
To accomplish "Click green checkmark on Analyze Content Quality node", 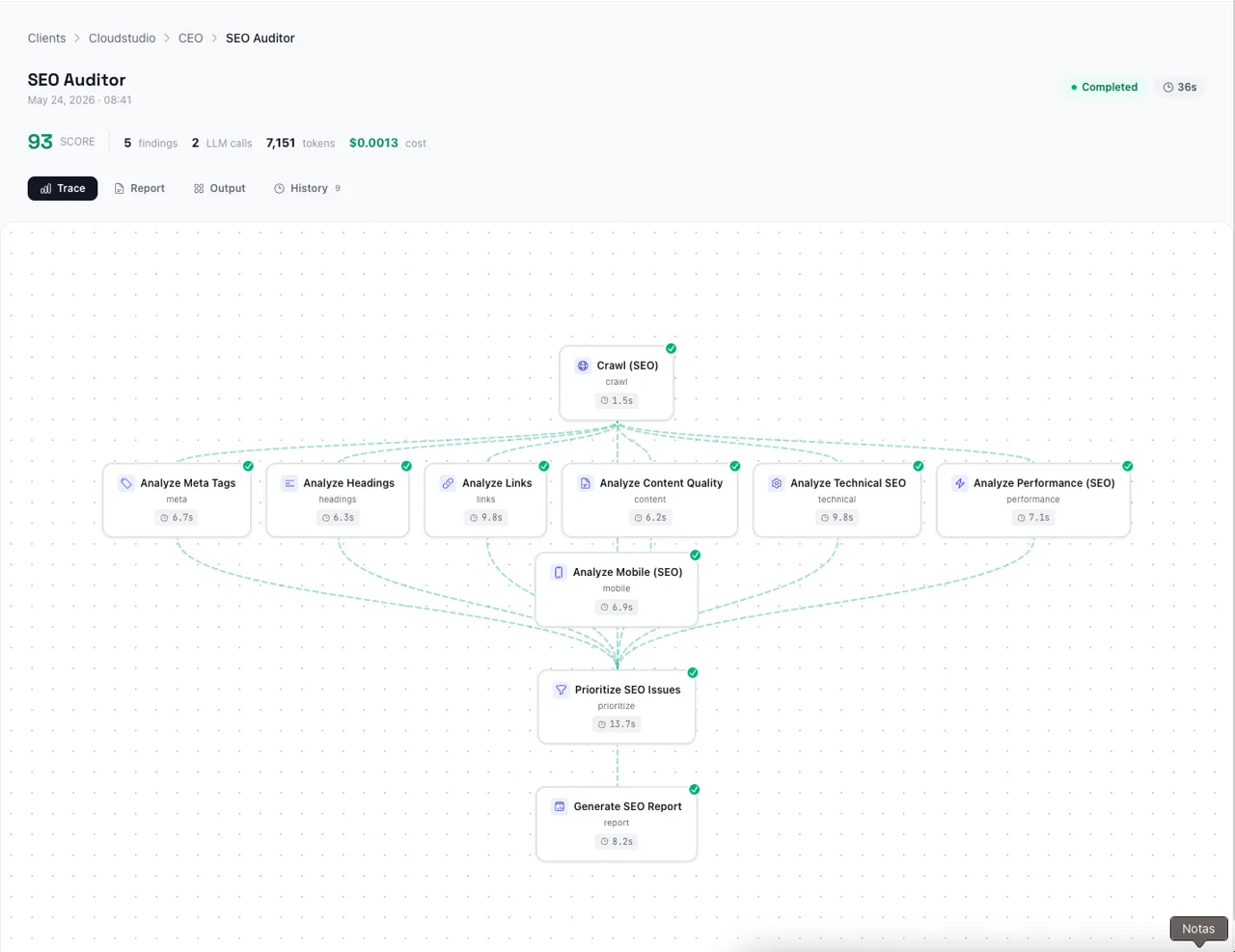I will 735,466.
